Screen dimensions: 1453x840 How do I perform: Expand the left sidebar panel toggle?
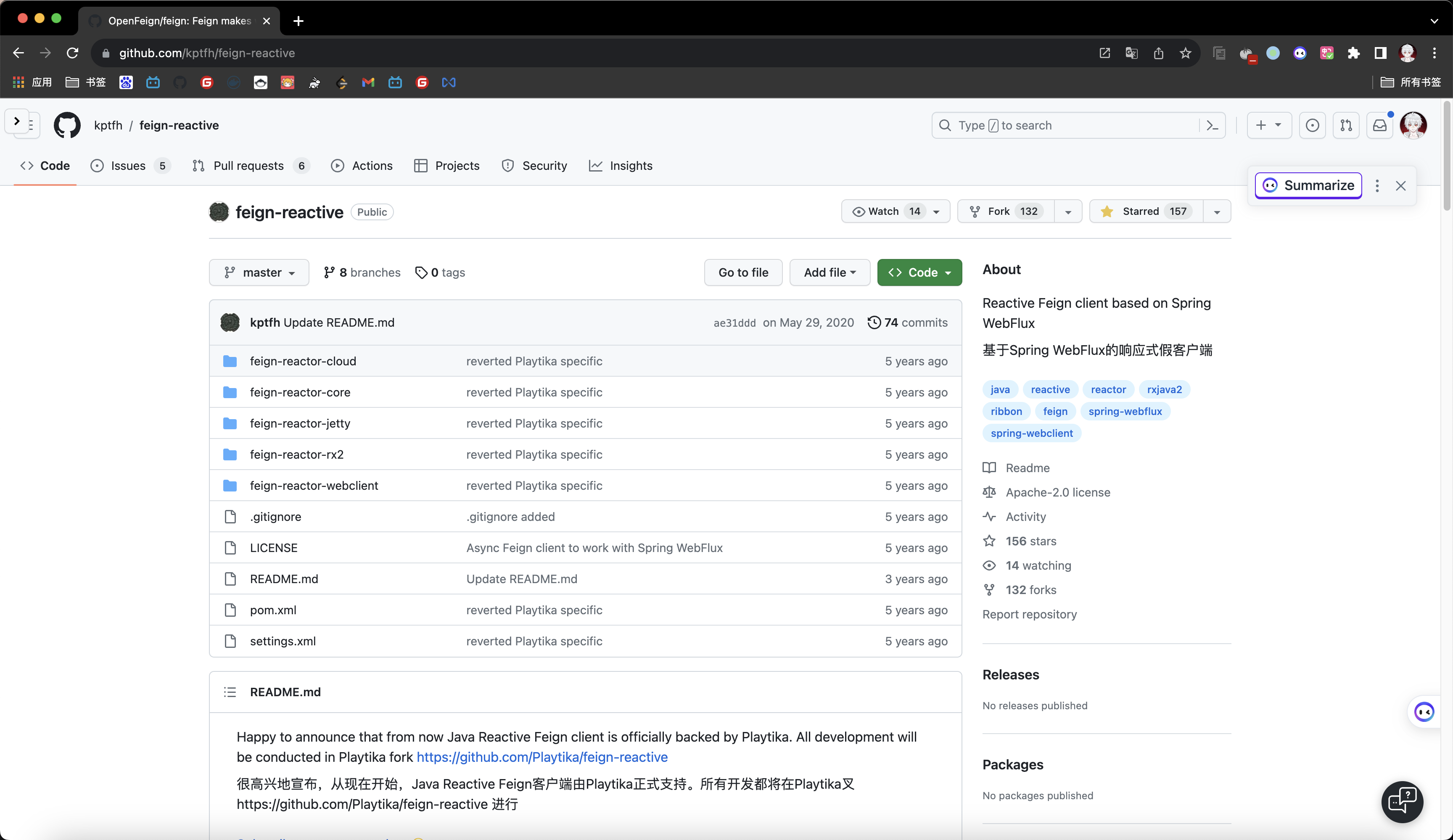[17, 122]
